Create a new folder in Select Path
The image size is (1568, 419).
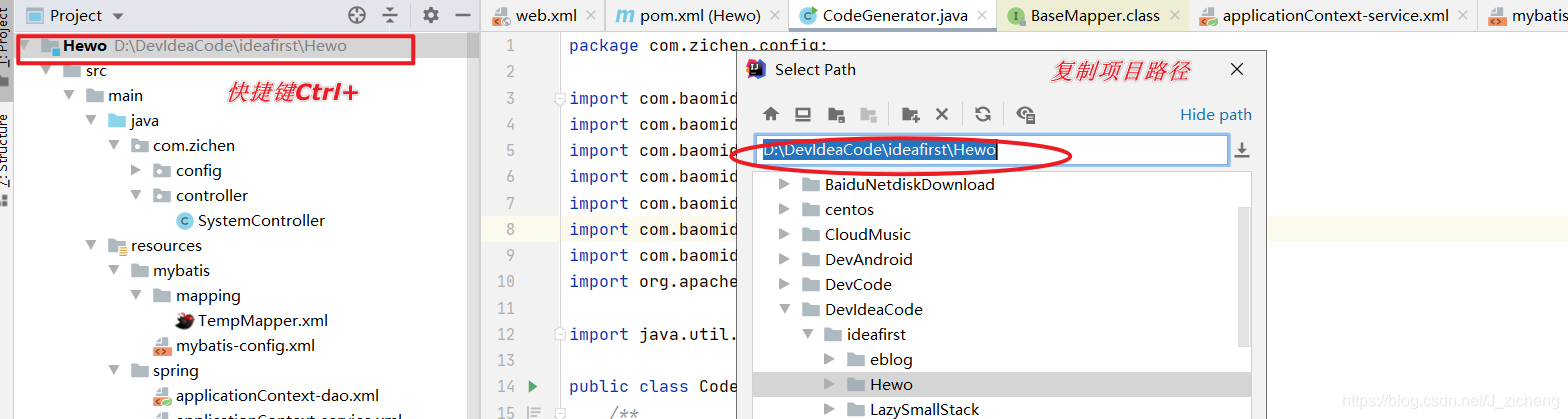point(910,114)
